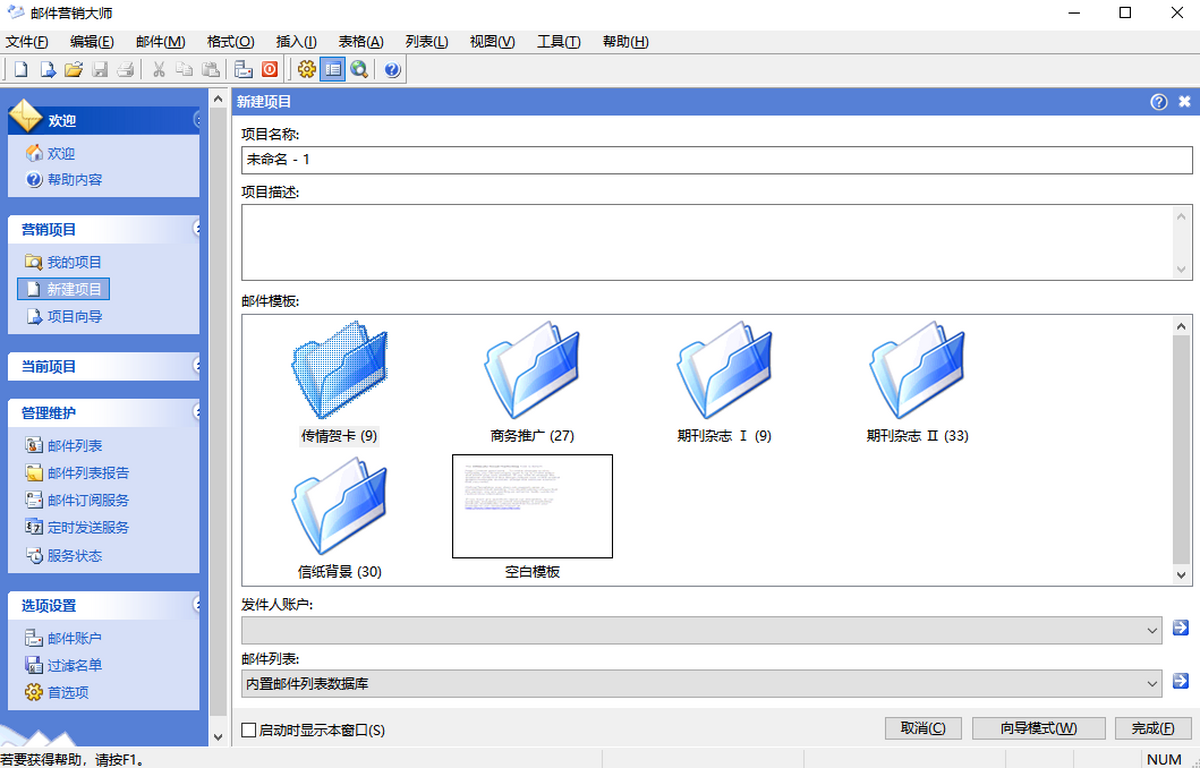Open the 文件(F) menu

click(x=27, y=42)
